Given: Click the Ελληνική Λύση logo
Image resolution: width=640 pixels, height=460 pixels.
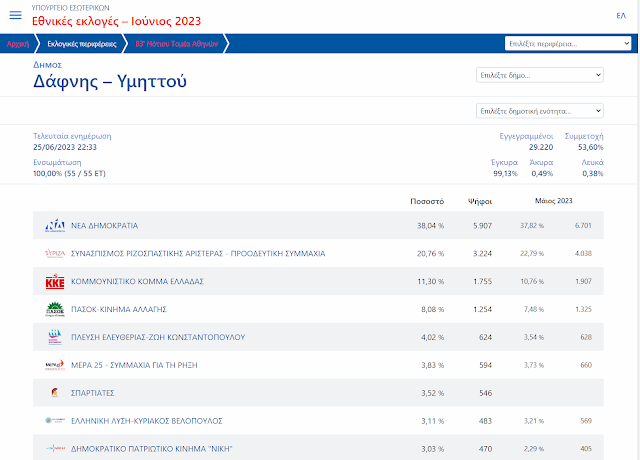Looking at the screenshot, I should pyautogui.click(x=55, y=420).
